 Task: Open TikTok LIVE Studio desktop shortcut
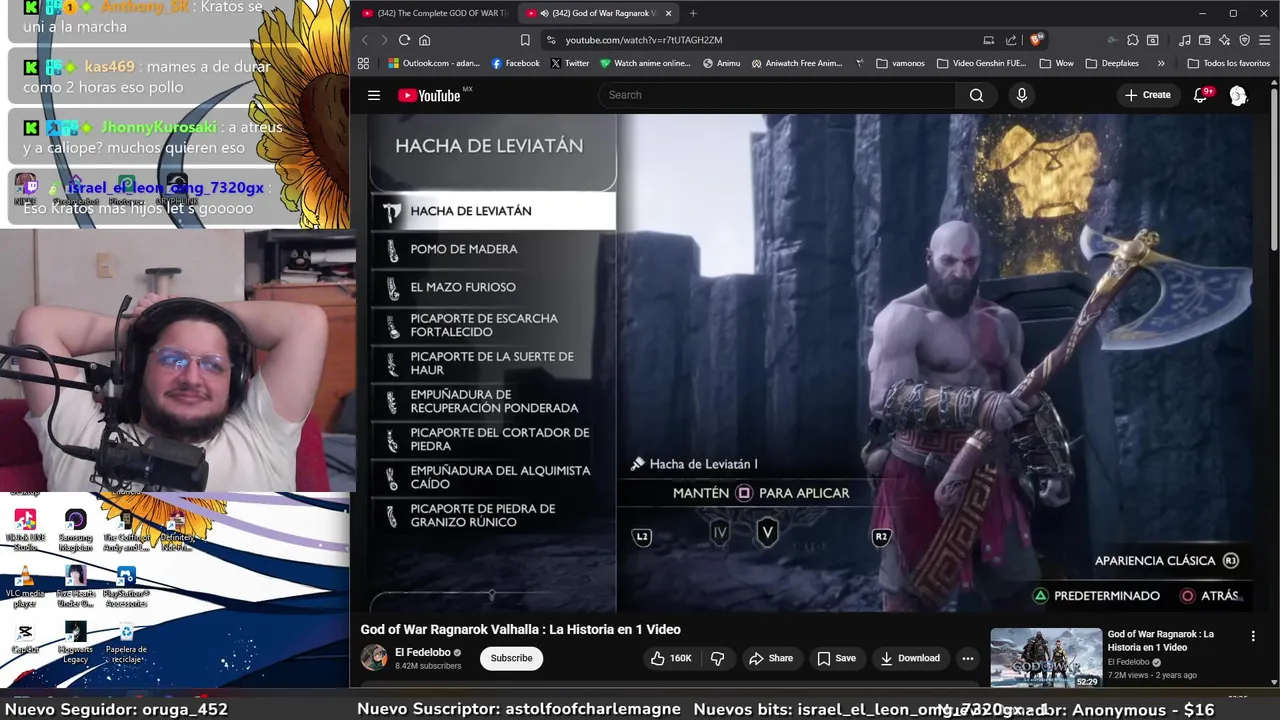25,531
